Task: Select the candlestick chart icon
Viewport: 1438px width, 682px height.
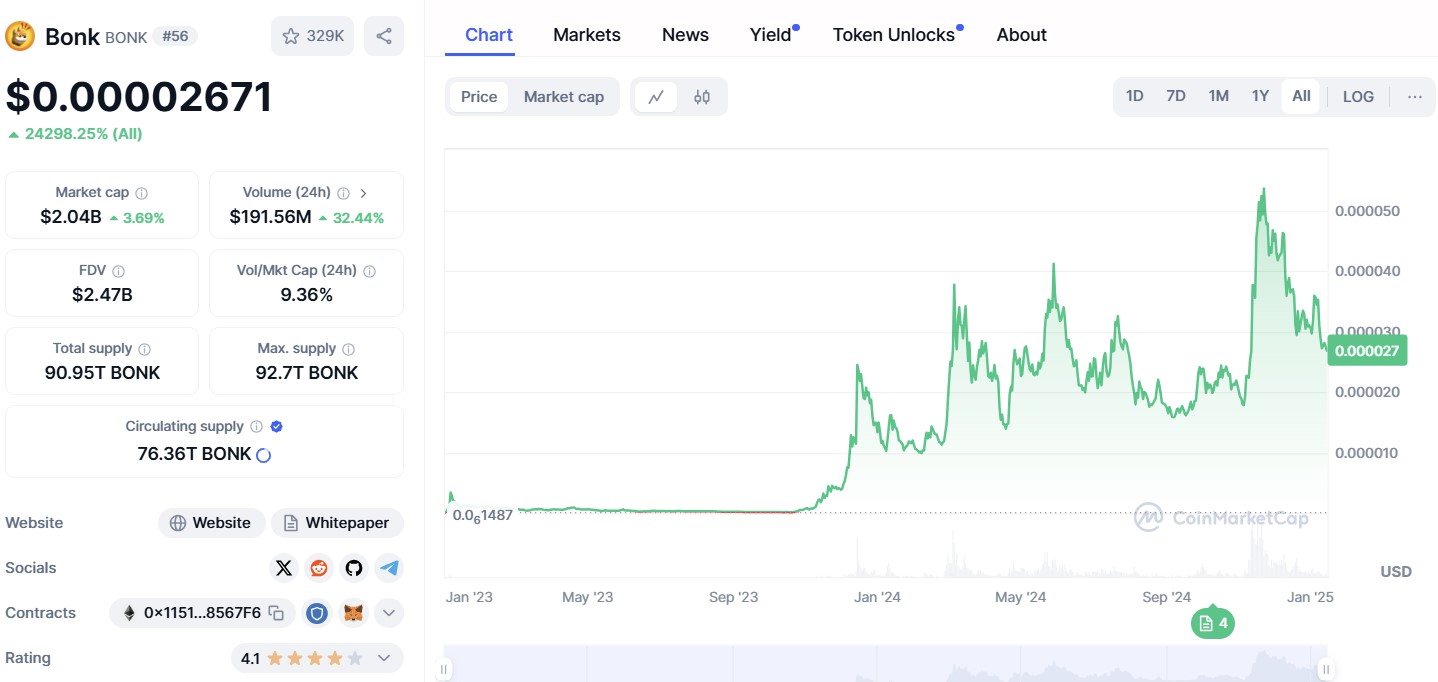Action: pyautogui.click(x=701, y=96)
